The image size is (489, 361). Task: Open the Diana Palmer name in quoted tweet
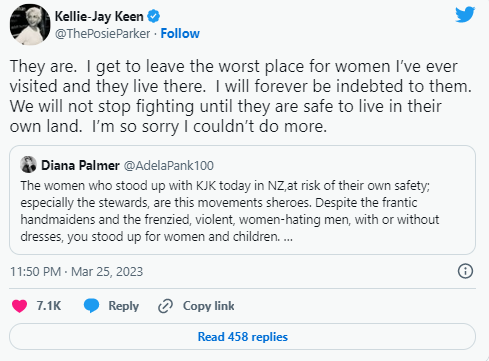click(x=80, y=165)
